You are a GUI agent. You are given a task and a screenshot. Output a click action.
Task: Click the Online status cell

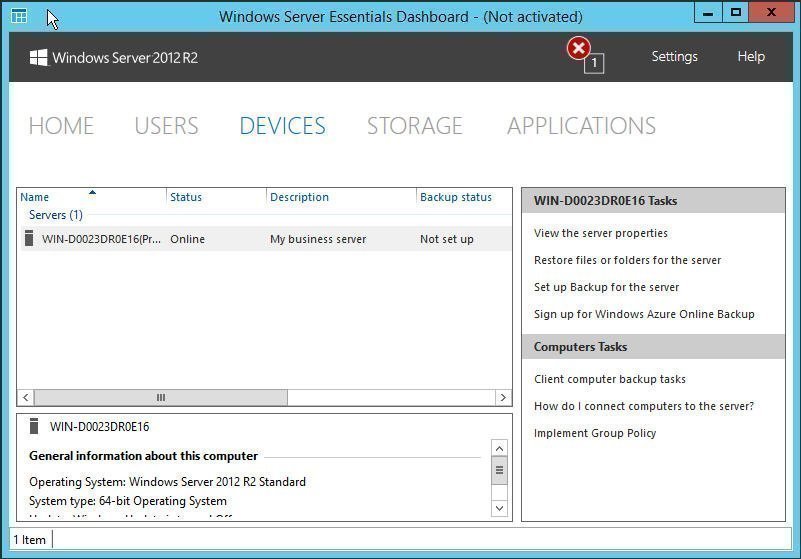(x=187, y=239)
